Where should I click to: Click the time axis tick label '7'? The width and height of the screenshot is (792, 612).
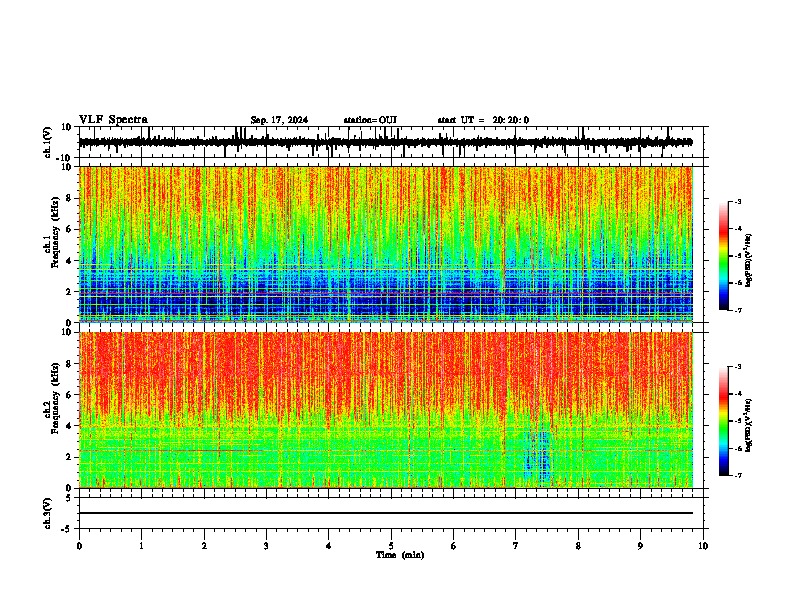(516, 546)
